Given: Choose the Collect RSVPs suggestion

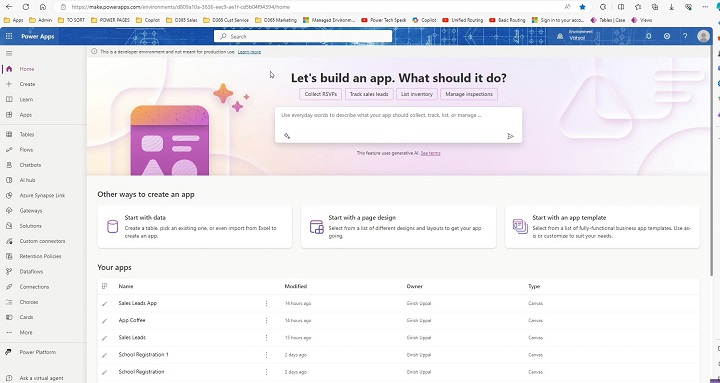Looking at the screenshot, I should coord(321,94).
